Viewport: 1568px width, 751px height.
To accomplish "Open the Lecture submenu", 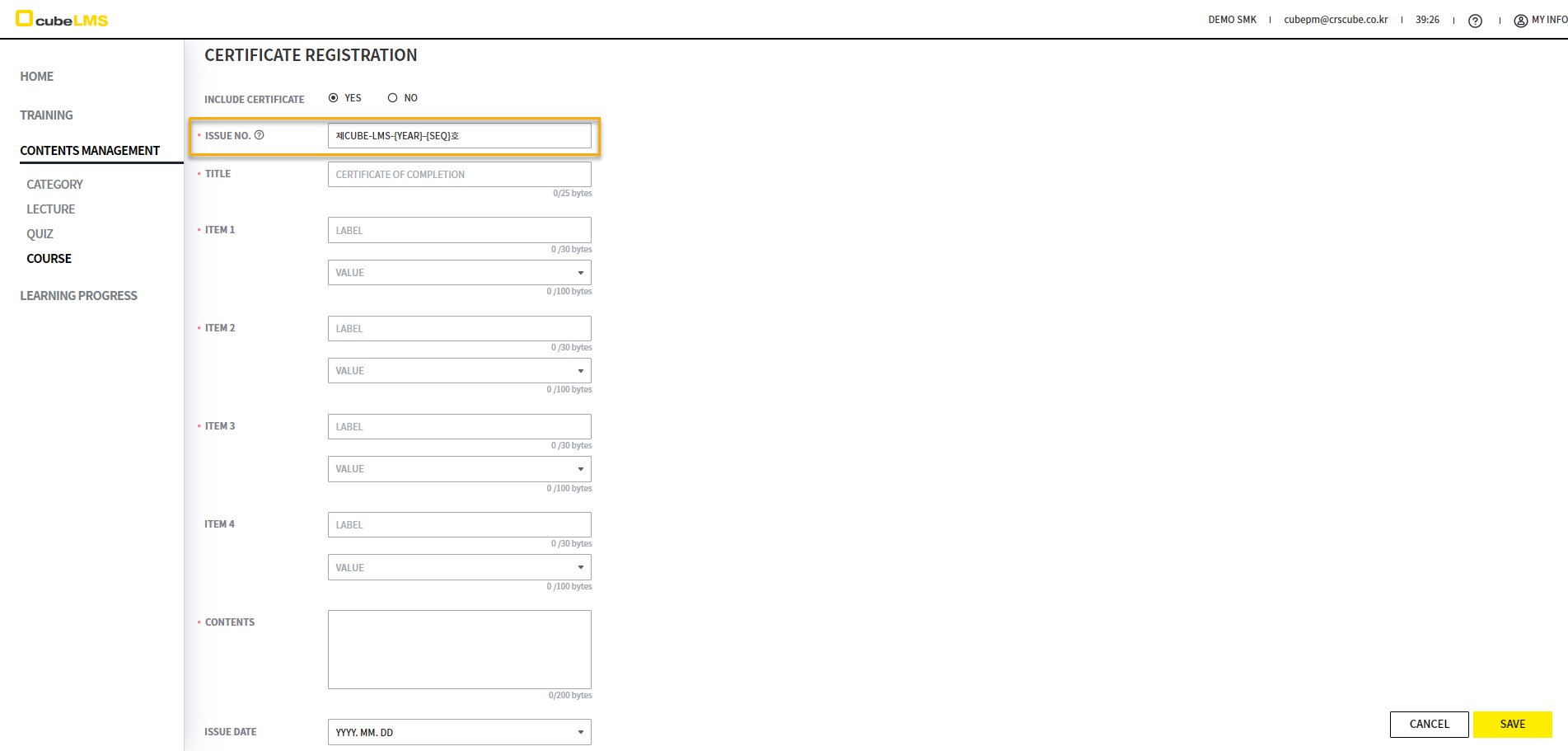I will (x=51, y=209).
